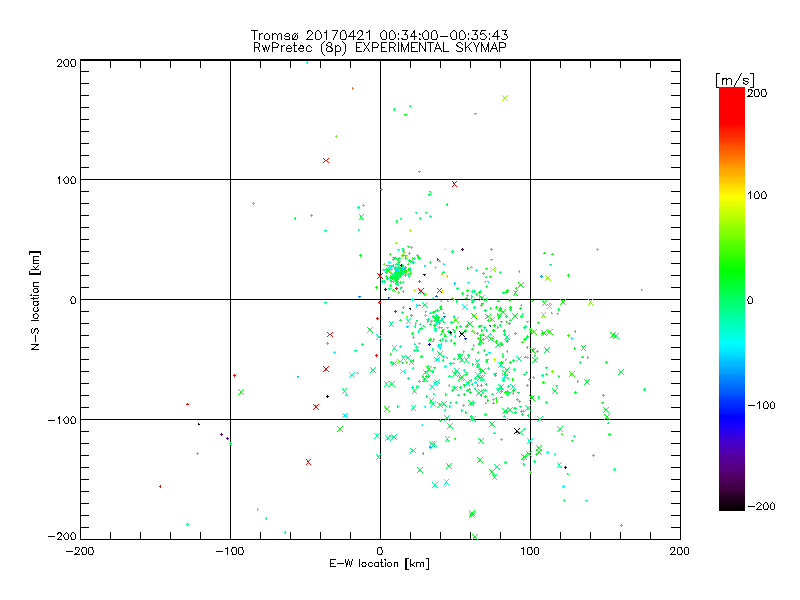
Task: Select the N-S location [km] axis label
Action: (x=35, y=300)
